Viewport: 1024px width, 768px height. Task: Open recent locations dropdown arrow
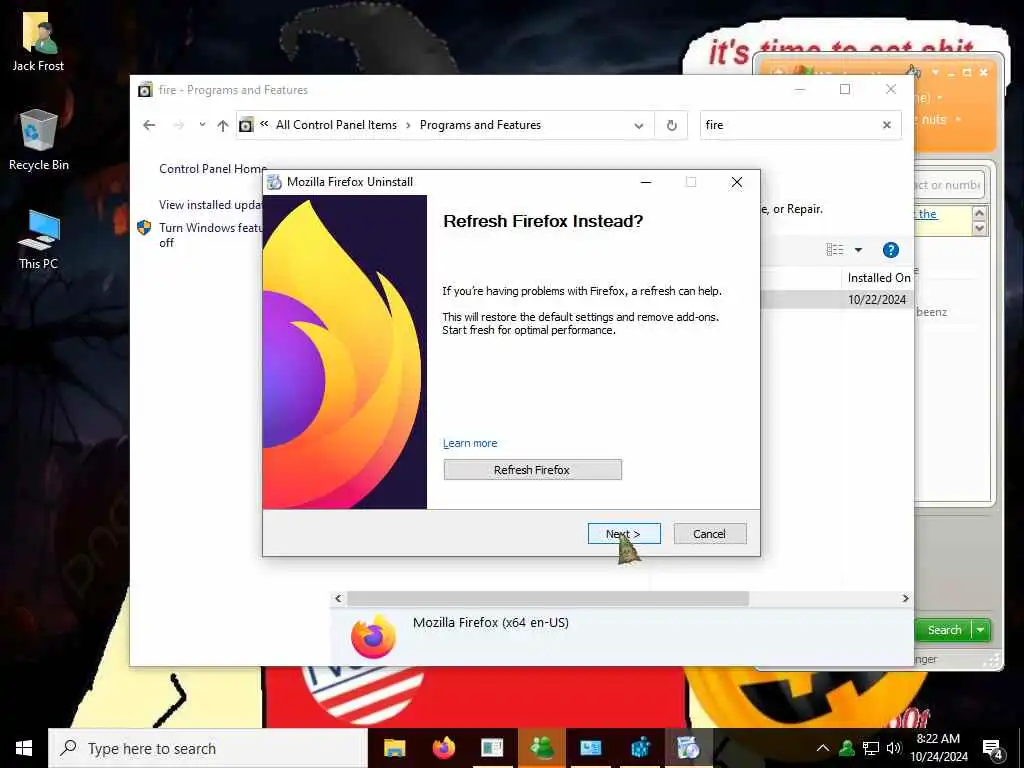[202, 124]
